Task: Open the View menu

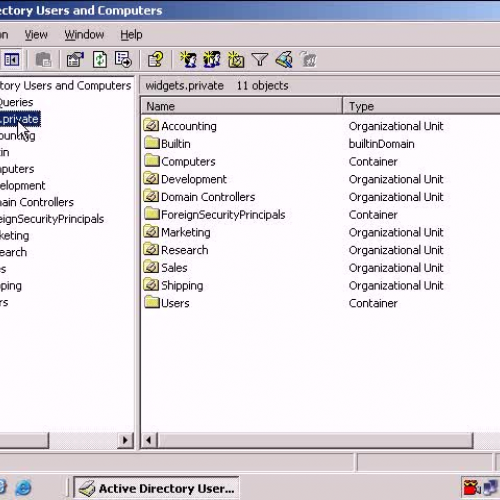Action: point(36,35)
